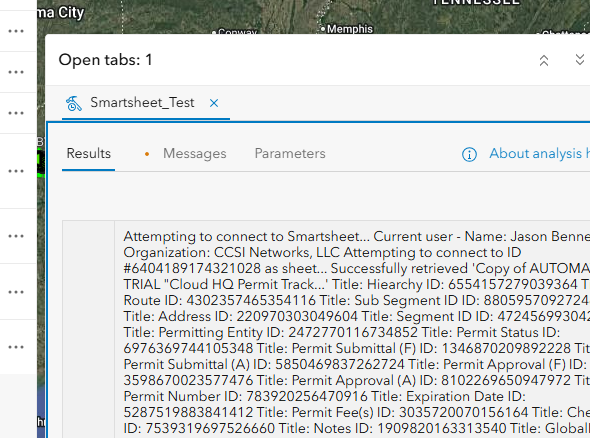Screen dimensions: 590x438
Task: Open the bottommost three-dot options menu in sidebar
Action: coord(16,347)
